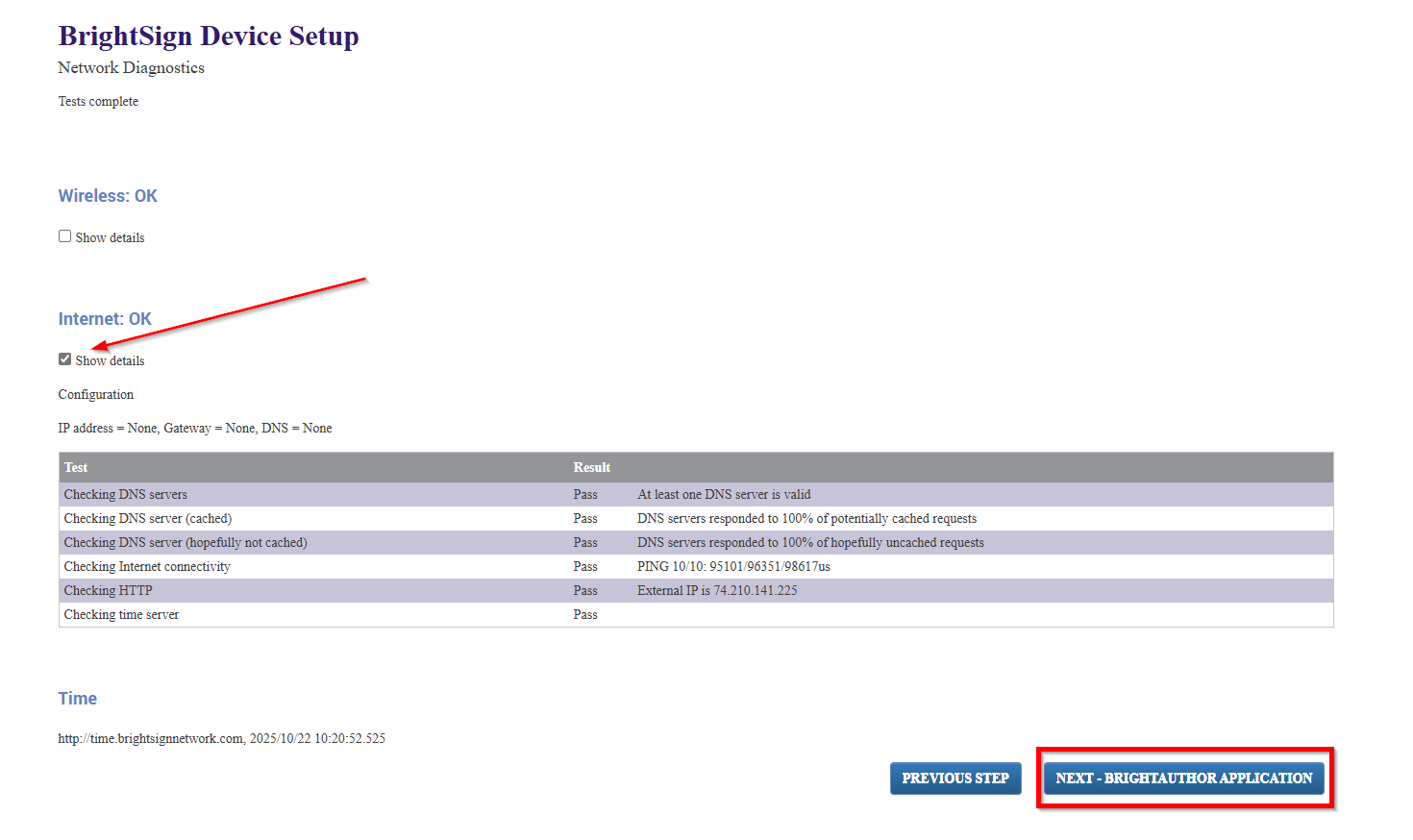1413x840 pixels.
Task: Click the PING 10/10 result text
Action: click(733, 567)
